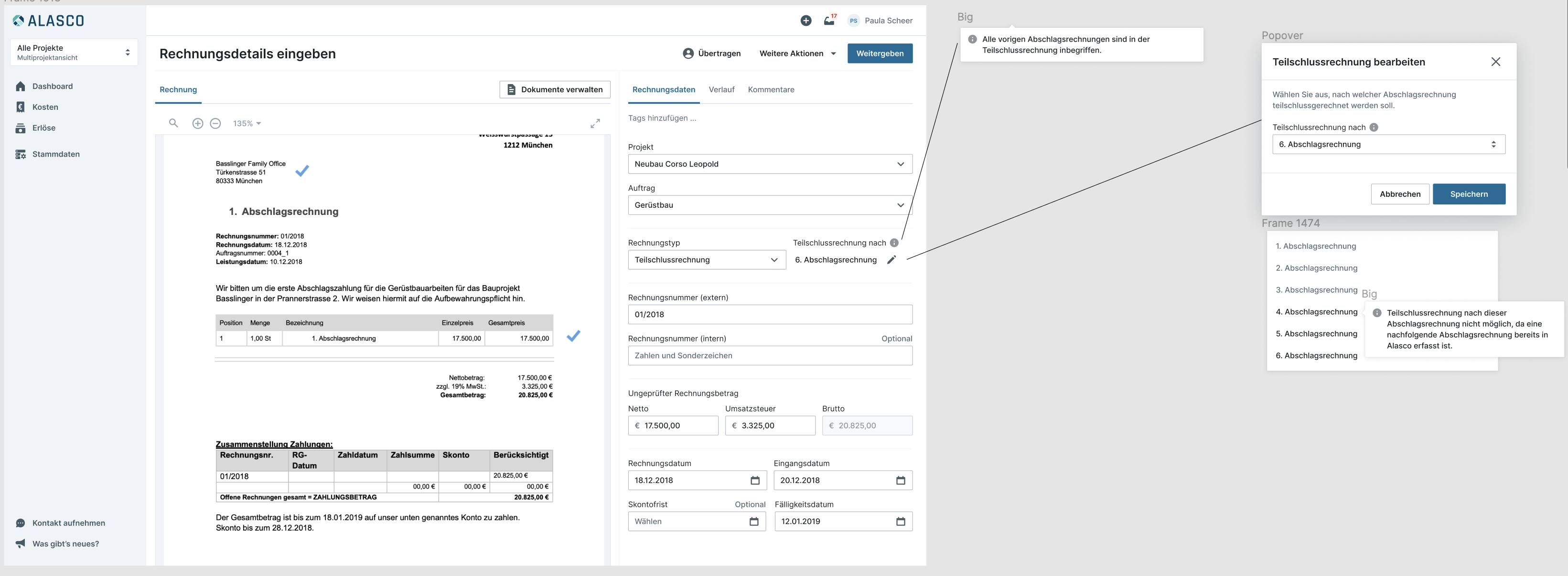1568x576 pixels.
Task: Switch to the Verlauf tab
Action: (721, 89)
